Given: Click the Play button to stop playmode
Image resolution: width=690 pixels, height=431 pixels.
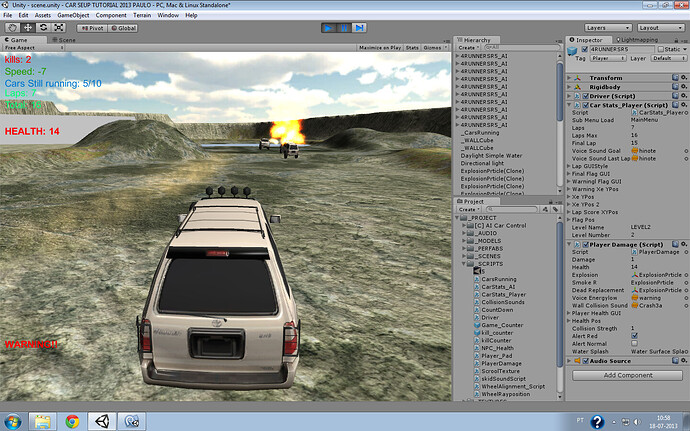Looking at the screenshot, I should coord(328,28).
